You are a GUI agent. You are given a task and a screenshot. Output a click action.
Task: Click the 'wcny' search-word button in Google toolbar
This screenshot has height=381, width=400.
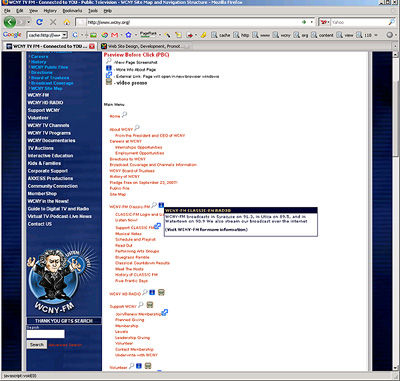click(282, 35)
